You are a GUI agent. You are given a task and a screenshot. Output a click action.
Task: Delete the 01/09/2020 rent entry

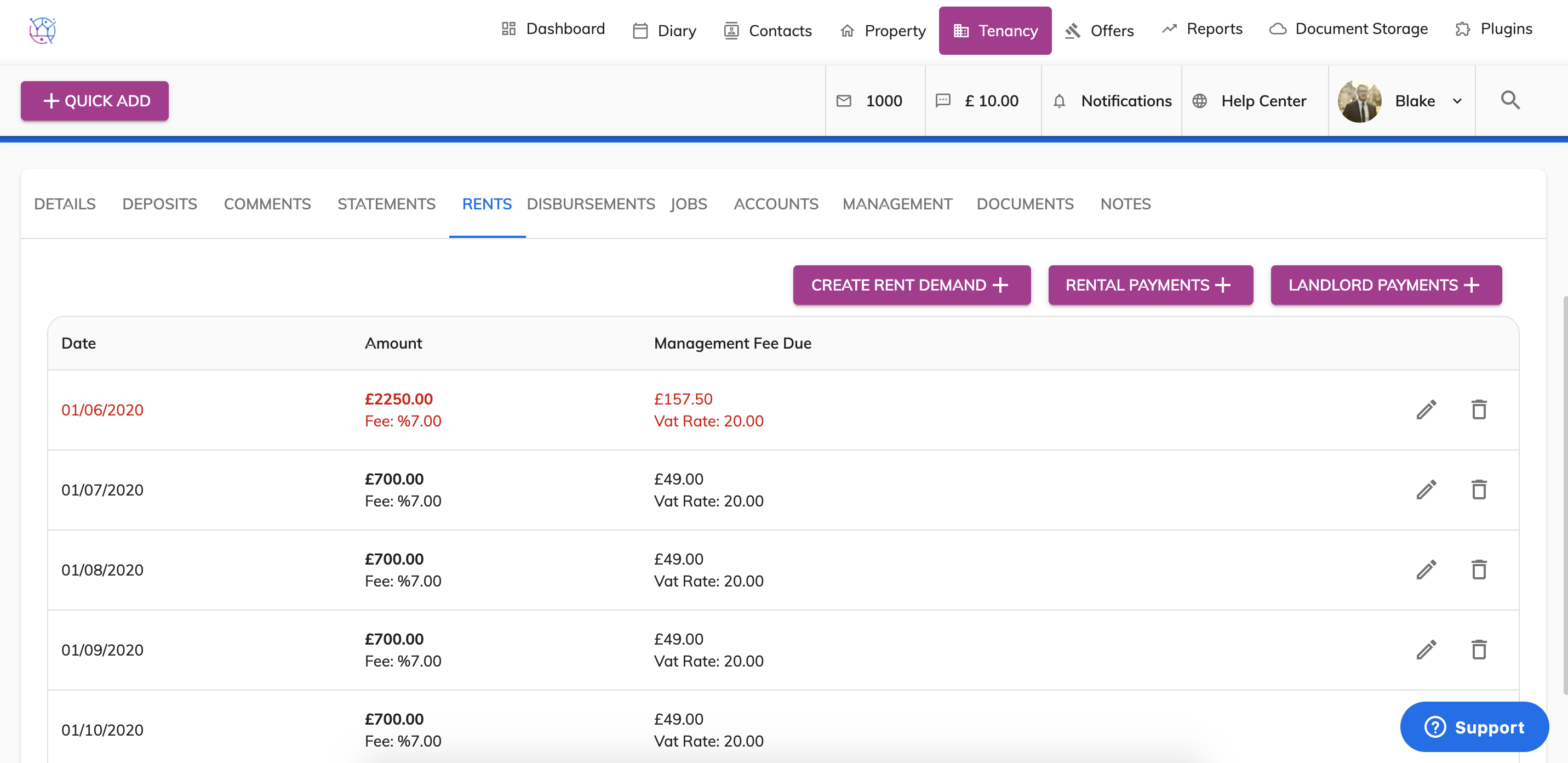(1479, 650)
